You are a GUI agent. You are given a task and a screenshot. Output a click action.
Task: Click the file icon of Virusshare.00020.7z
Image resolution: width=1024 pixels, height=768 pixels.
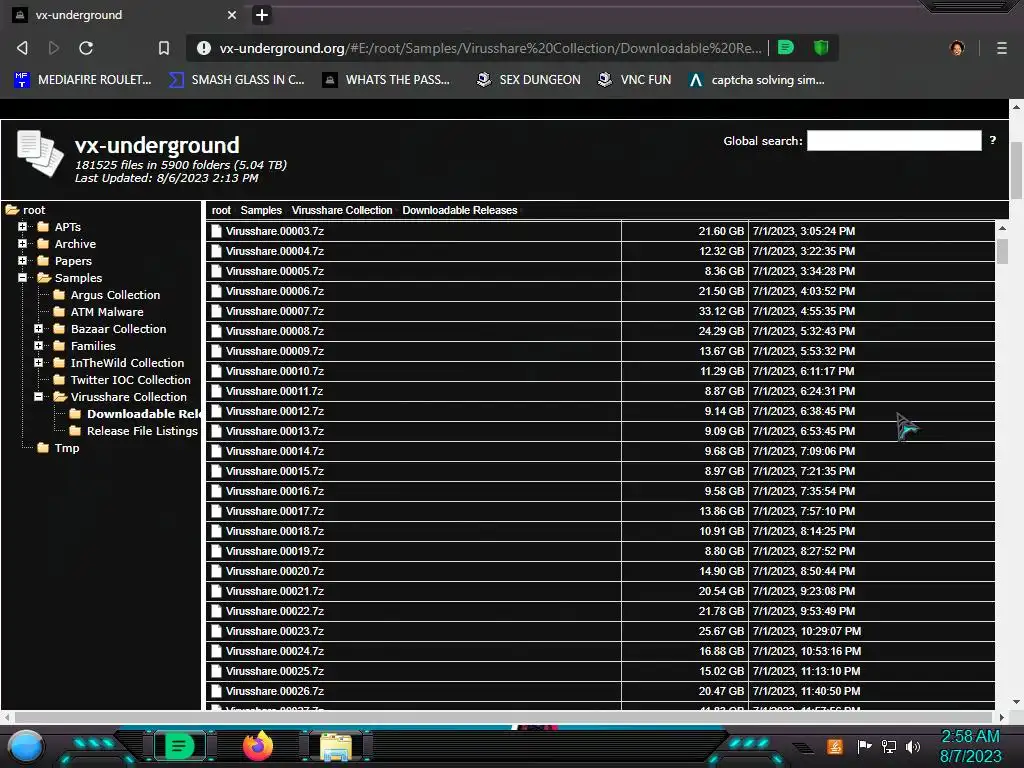coord(216,571)
